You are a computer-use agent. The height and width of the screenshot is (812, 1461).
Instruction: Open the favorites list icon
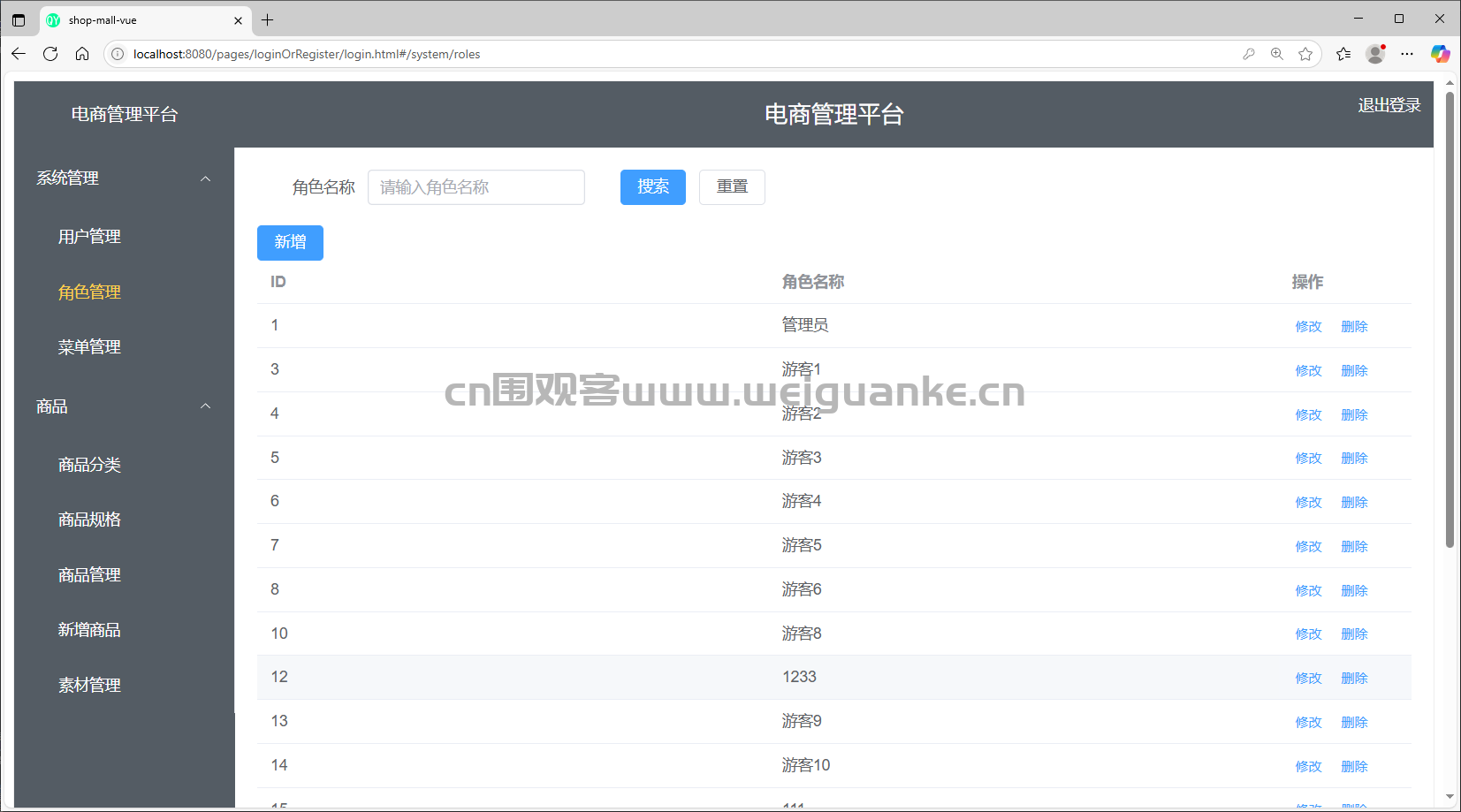(x=1343, y=54)
